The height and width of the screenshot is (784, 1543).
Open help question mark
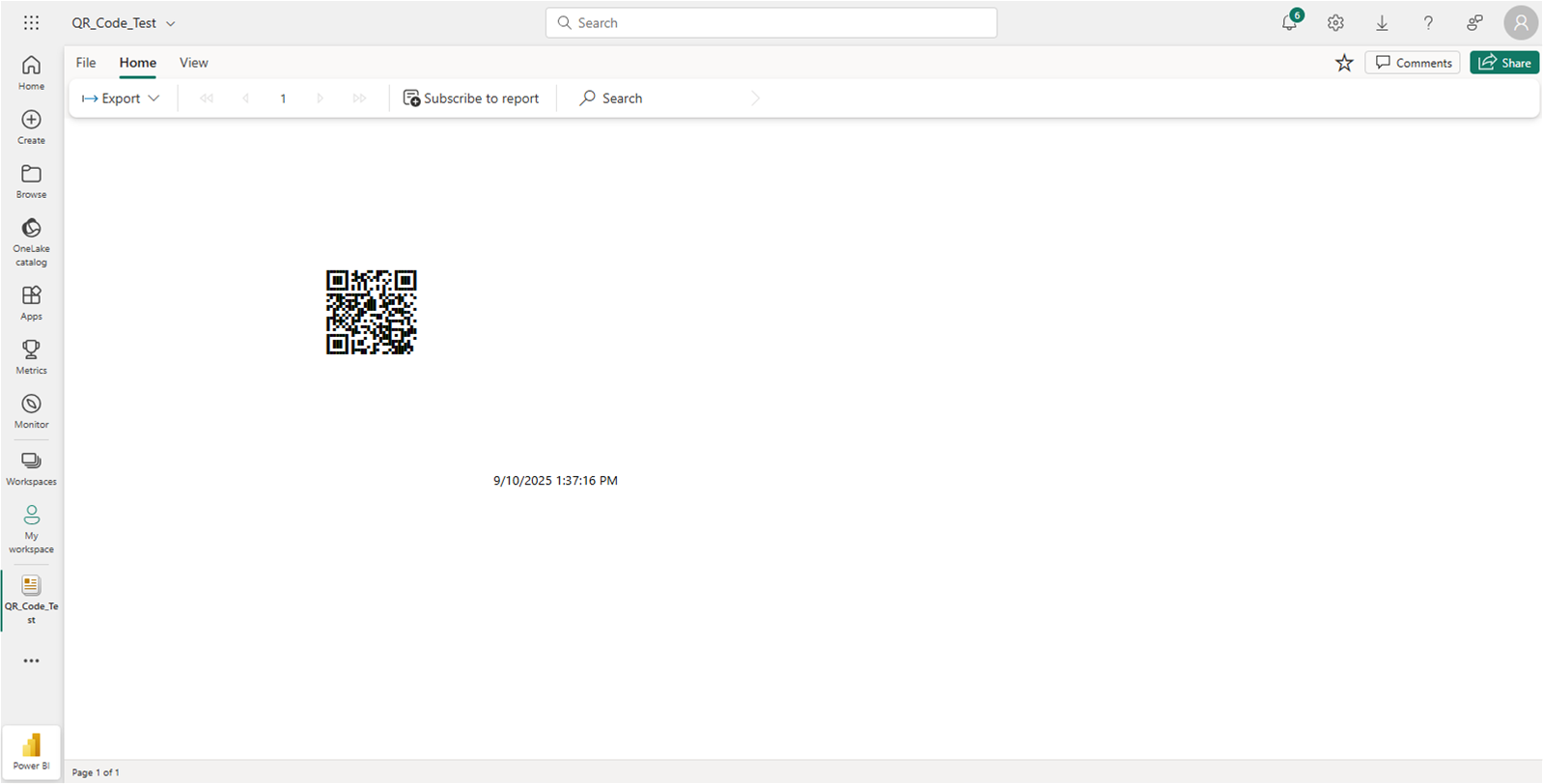point(1428,22)
